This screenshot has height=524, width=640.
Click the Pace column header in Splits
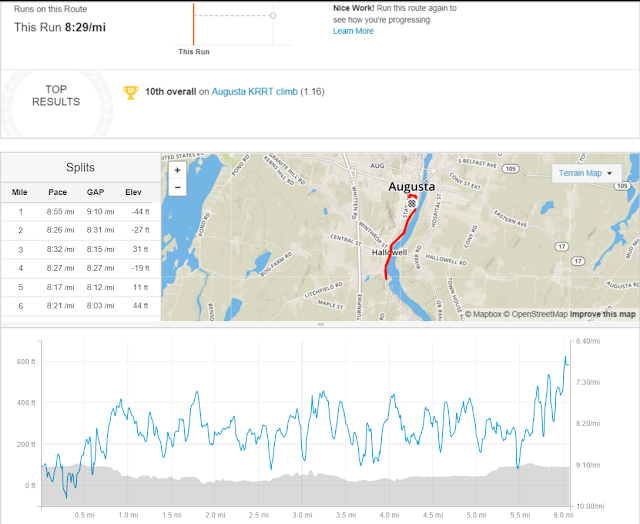coord(58,192)
